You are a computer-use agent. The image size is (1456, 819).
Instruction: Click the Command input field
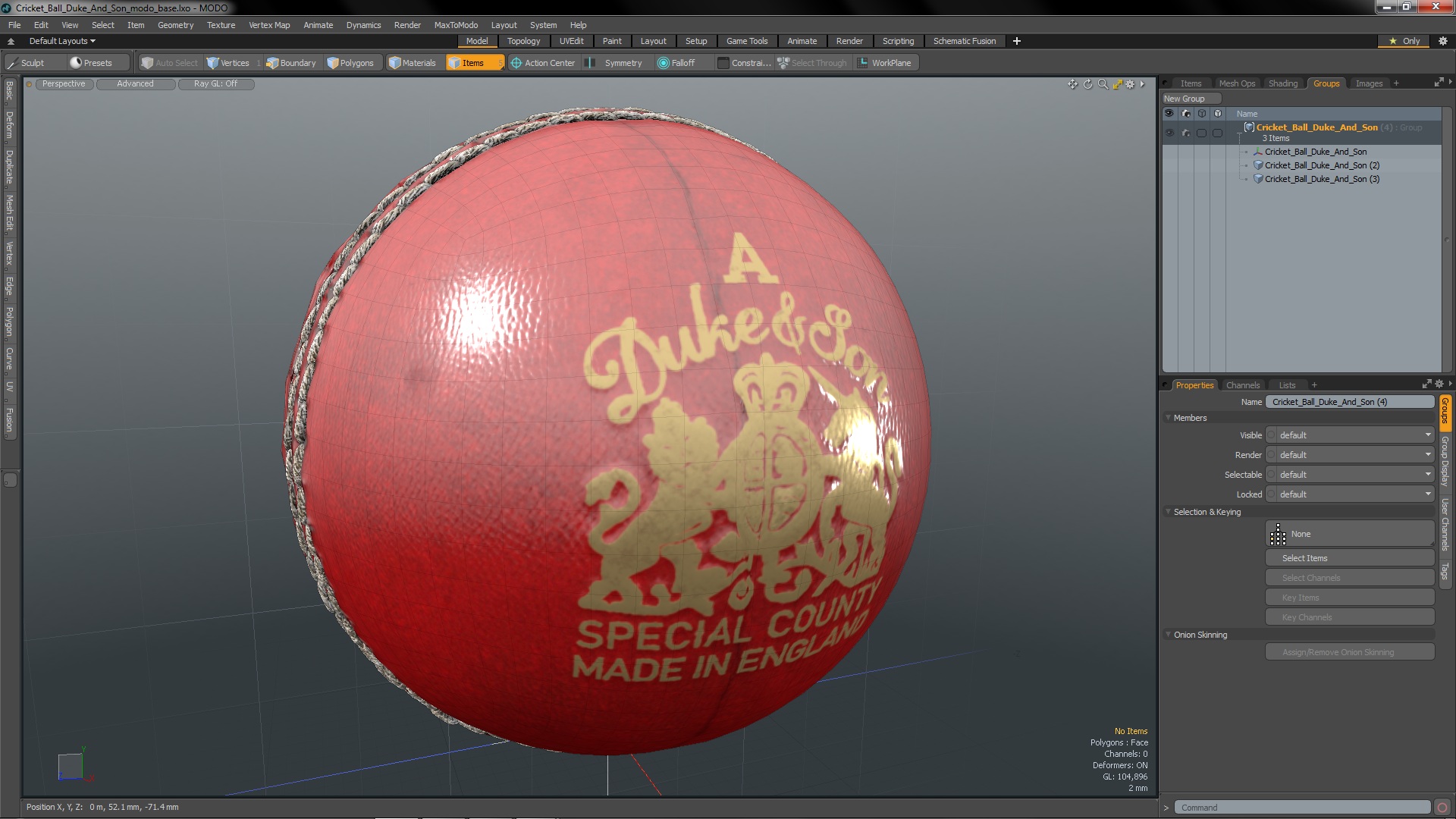[x=1302, y=808]
